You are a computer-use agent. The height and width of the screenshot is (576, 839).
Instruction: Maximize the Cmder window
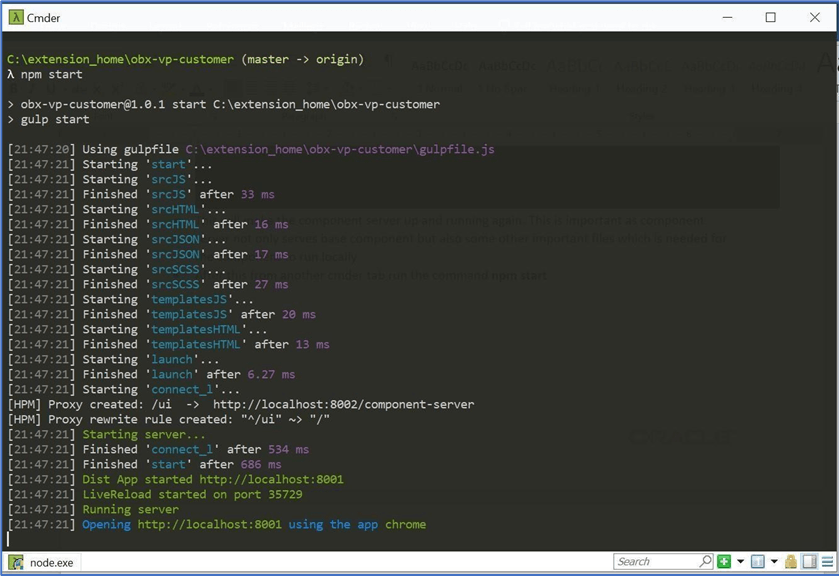coord(771,17)
